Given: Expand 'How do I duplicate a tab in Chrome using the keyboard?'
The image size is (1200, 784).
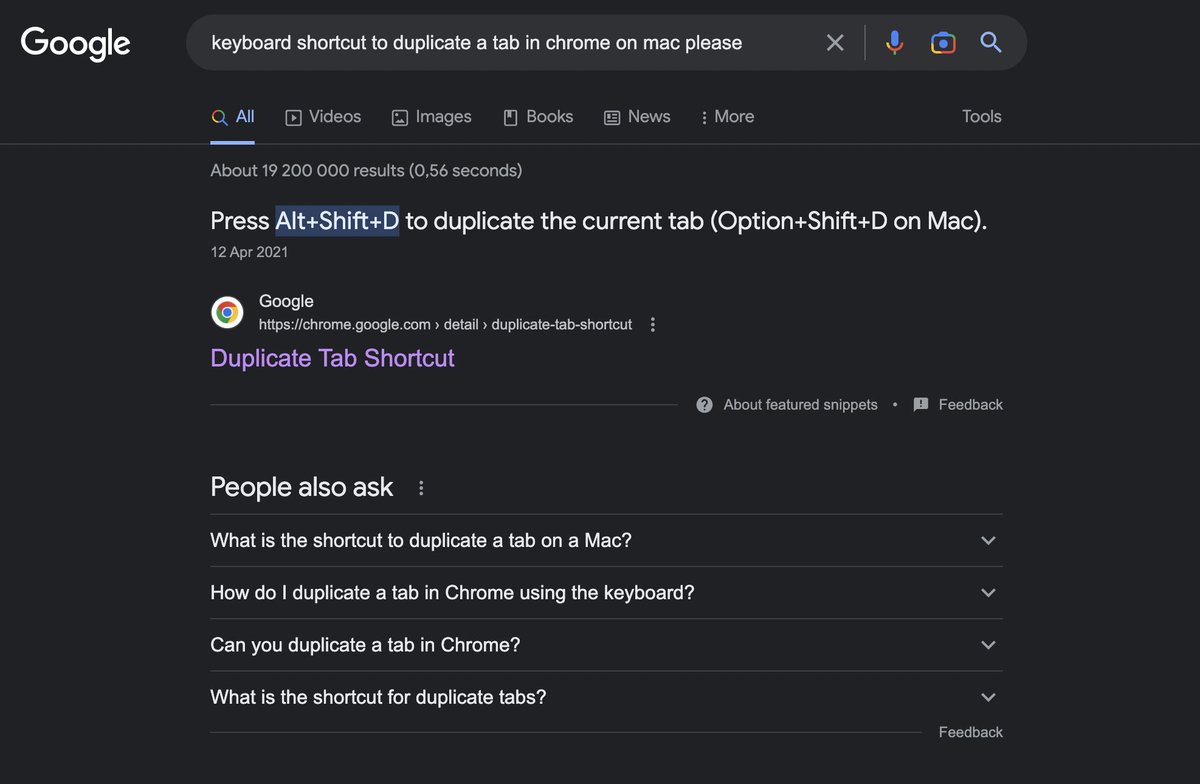Looking at the screenshot, I should pos(606,593).
